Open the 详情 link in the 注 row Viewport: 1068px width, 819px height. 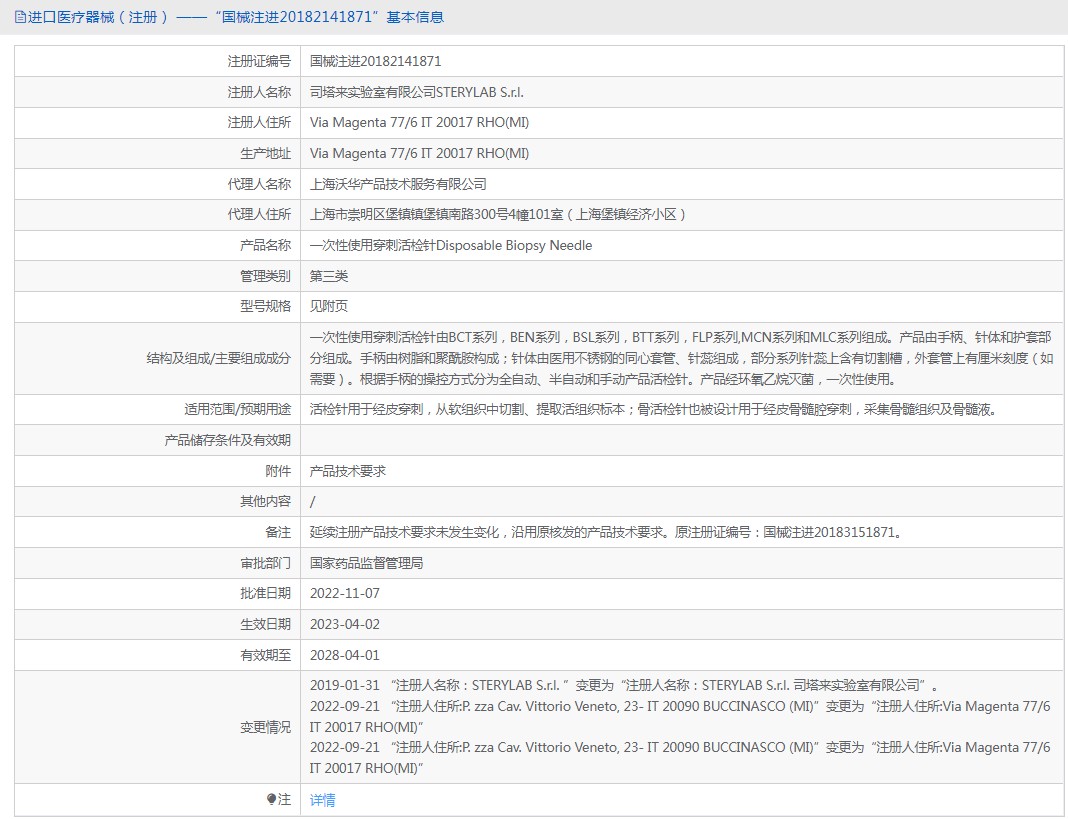click(322, 799)
